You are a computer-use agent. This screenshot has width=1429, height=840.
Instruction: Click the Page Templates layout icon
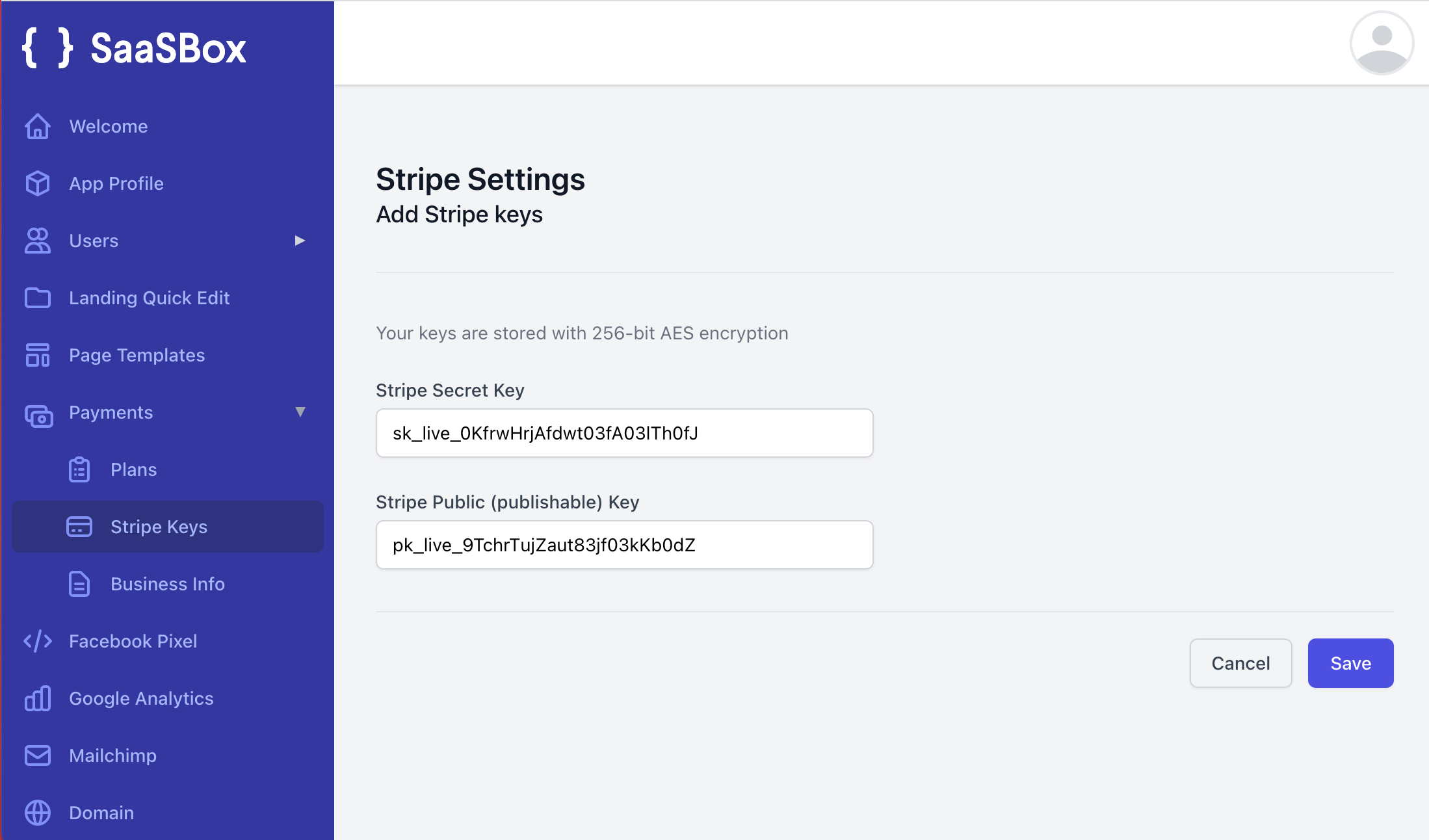coord(38,355)
